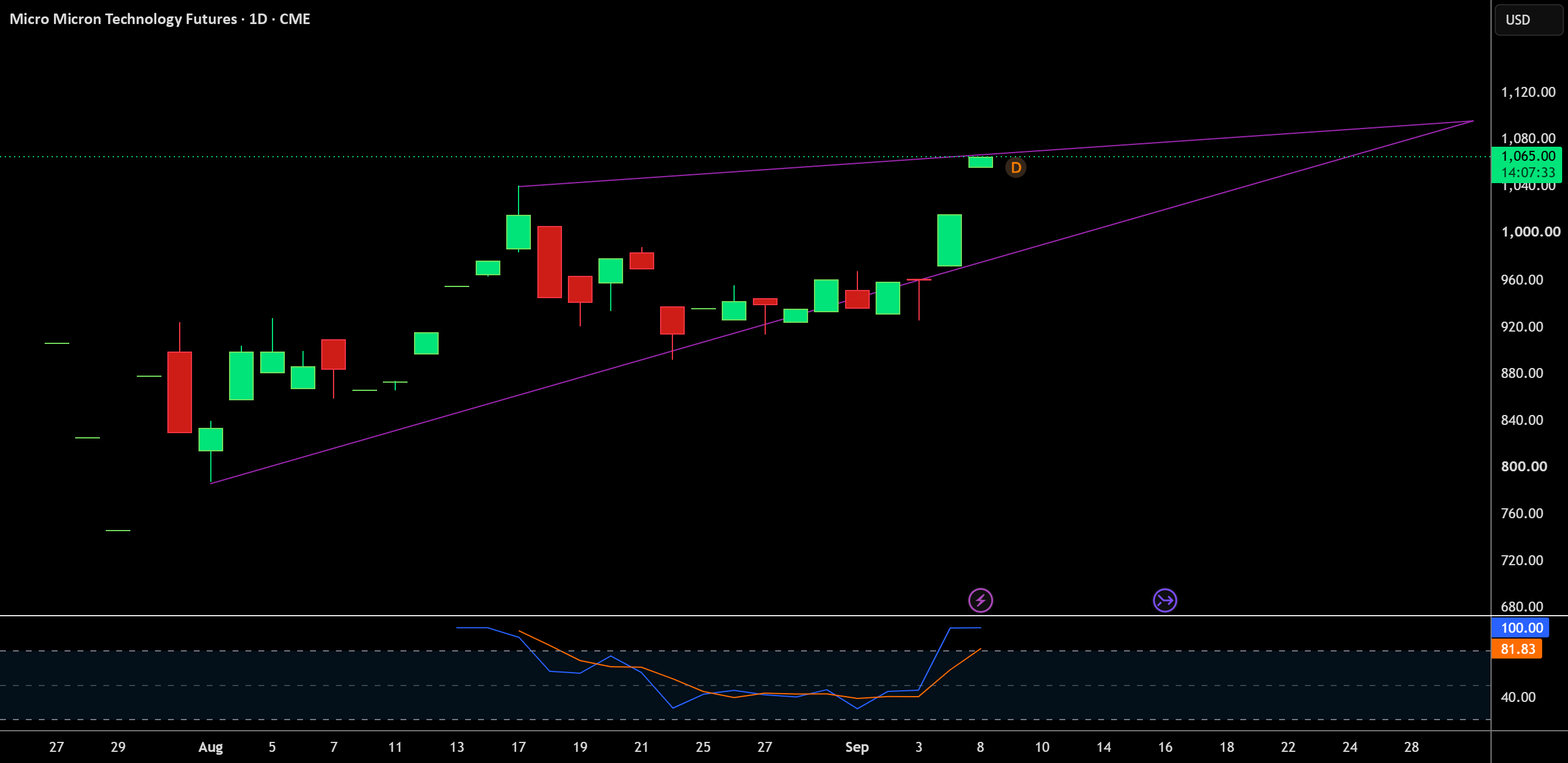
Task: Click the countdown timer 14:07:33 label
Action: pyautogui.click(x=1527, y=173)
